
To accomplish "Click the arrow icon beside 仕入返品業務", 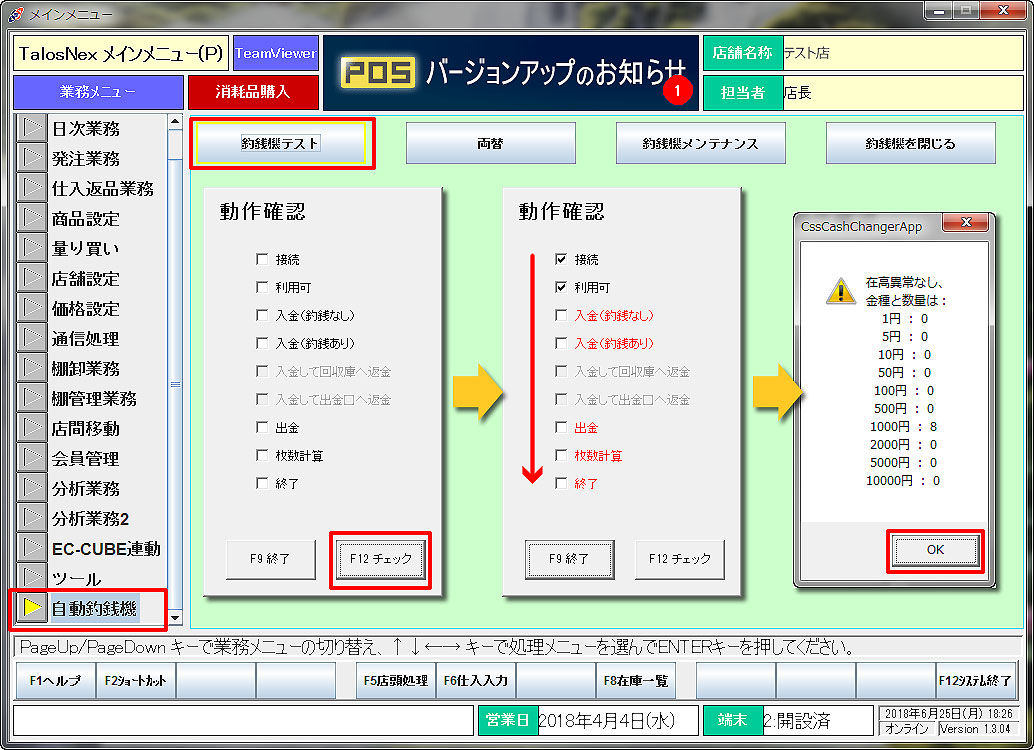I will [x=31, y=188].
